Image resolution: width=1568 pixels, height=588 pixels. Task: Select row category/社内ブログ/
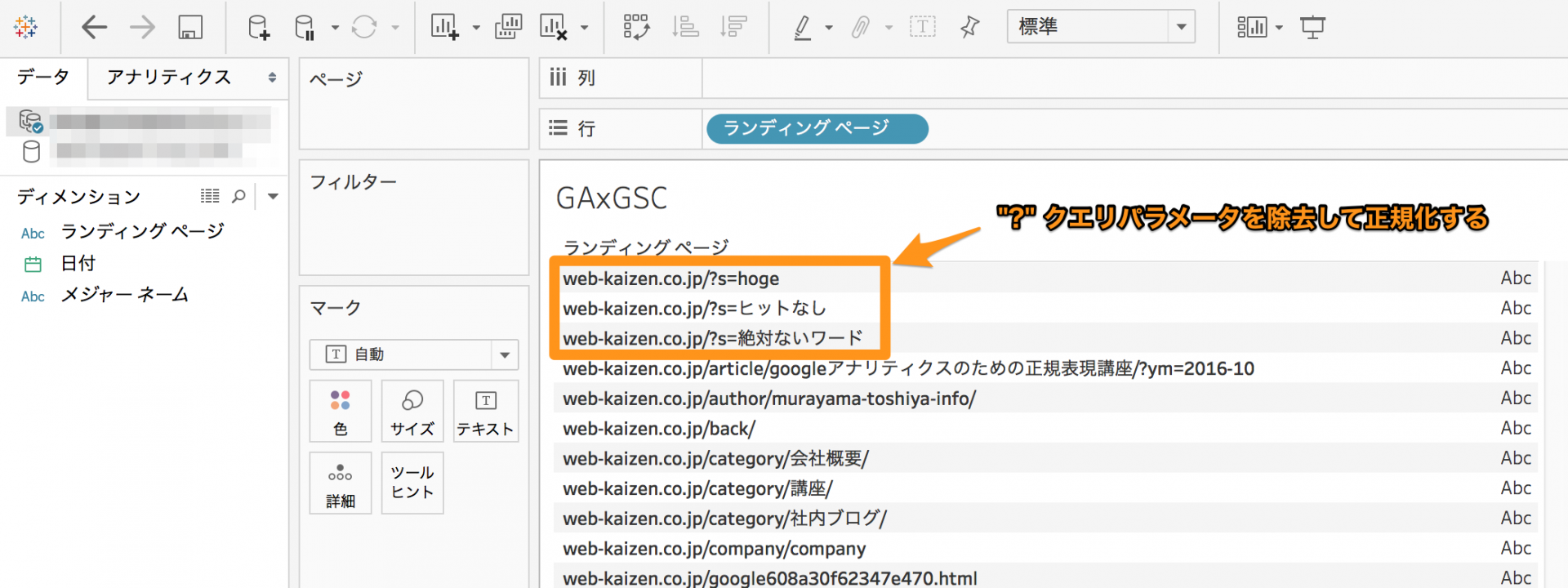pos(724,519)
